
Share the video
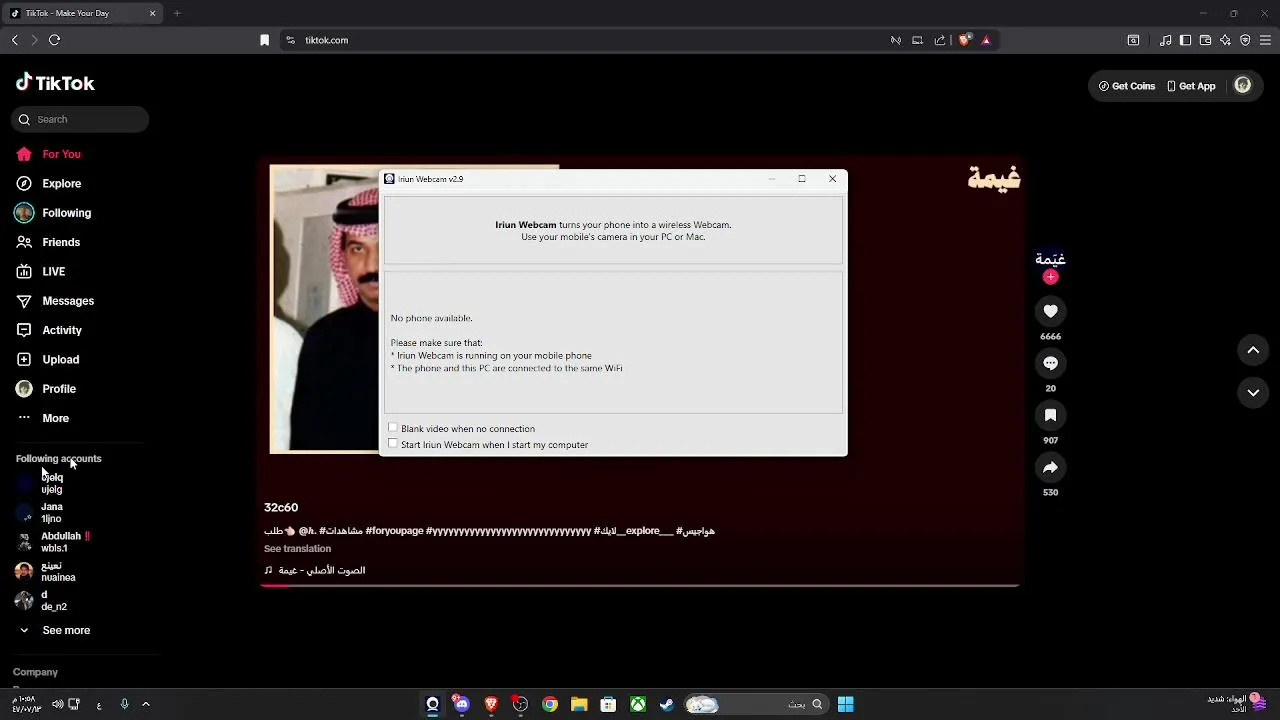[1050, 468]
